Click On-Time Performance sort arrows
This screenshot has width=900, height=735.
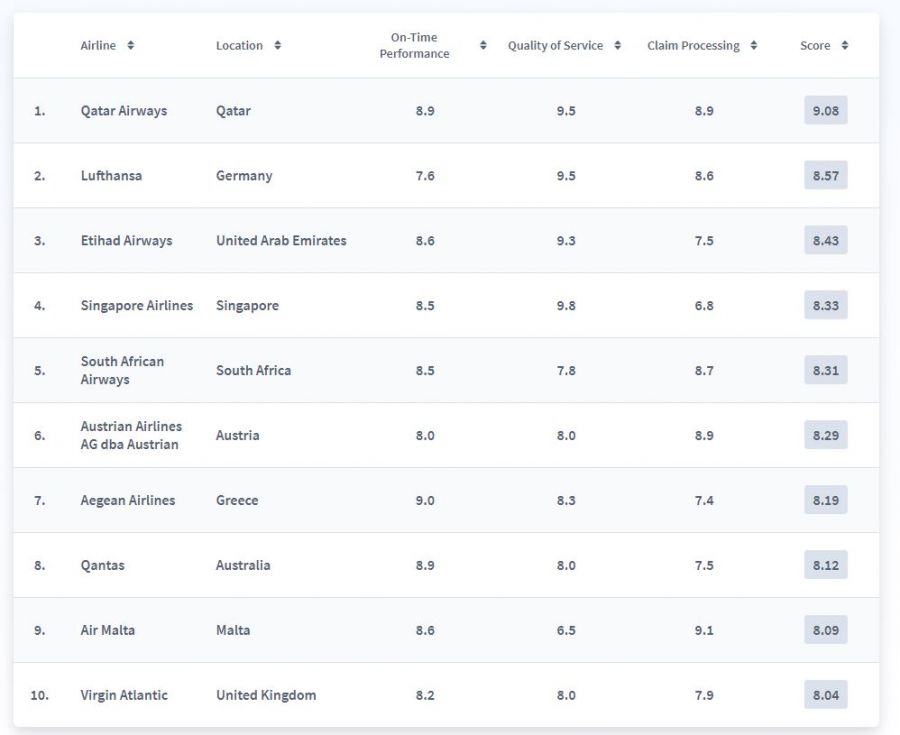(483, 45)
